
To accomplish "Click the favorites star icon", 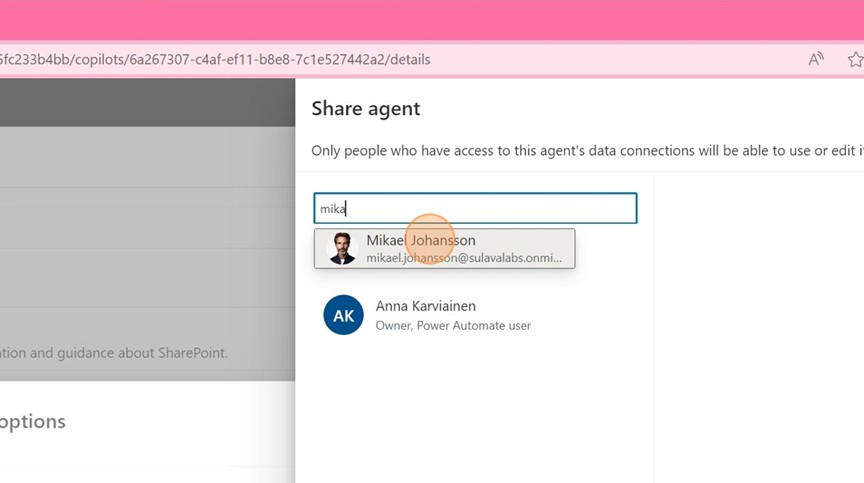I will [x=855, y=59].
